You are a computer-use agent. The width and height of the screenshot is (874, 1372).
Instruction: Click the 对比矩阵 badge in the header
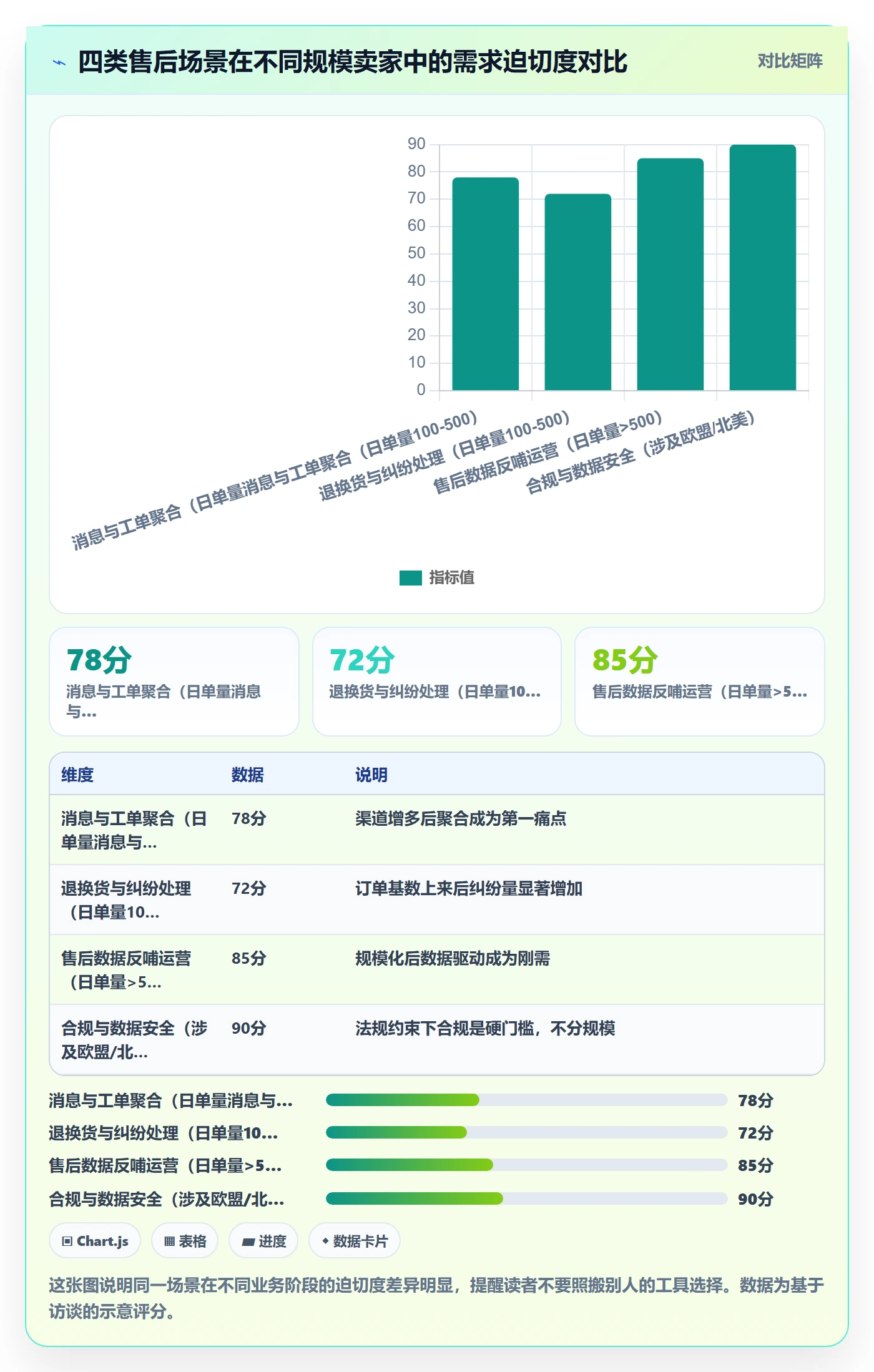(790, 61)
